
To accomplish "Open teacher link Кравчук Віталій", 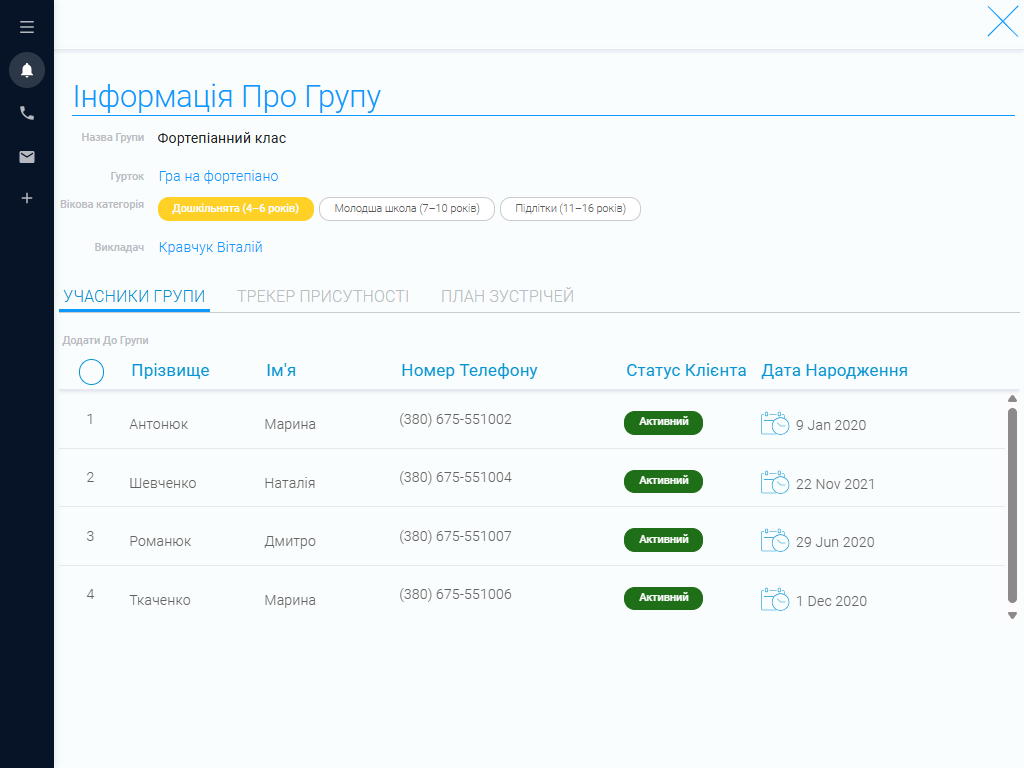I will point(210,248).
